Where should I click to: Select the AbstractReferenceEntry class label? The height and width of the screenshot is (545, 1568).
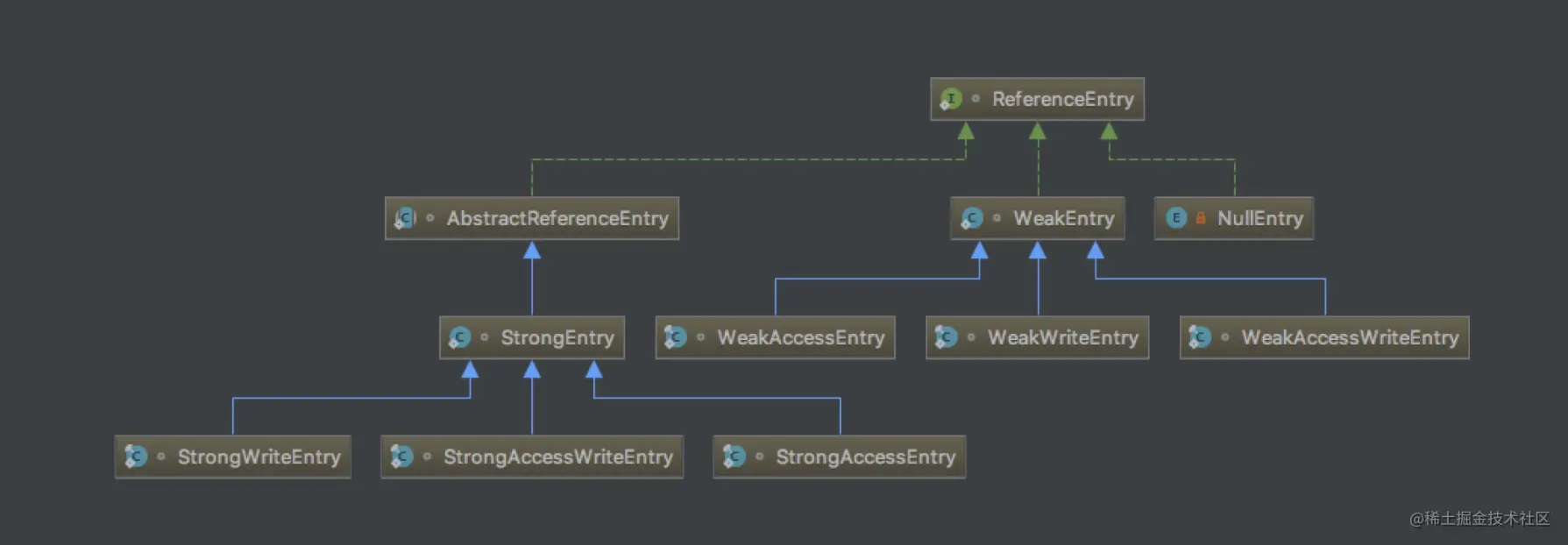tap(557, 218)
